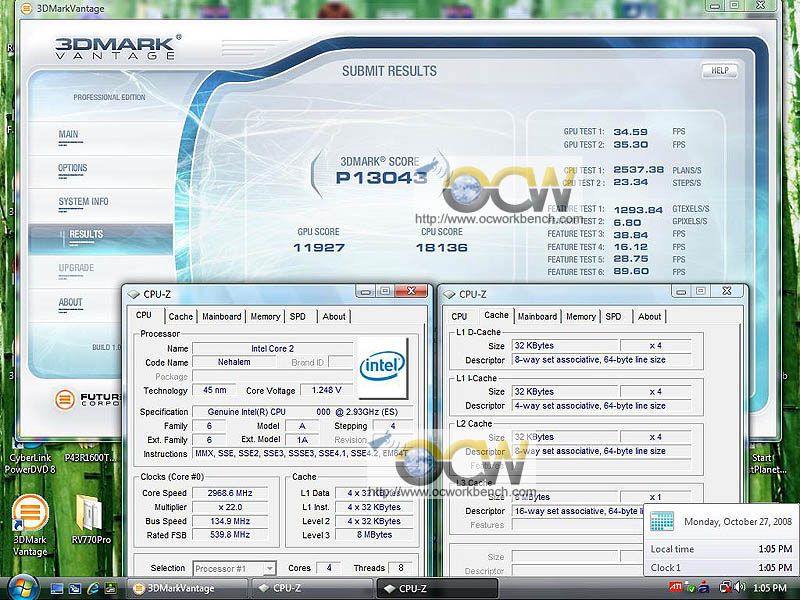Click CPU TEST 1 value 2537.38
800x600 pixels.
click(x=639, y=169)
